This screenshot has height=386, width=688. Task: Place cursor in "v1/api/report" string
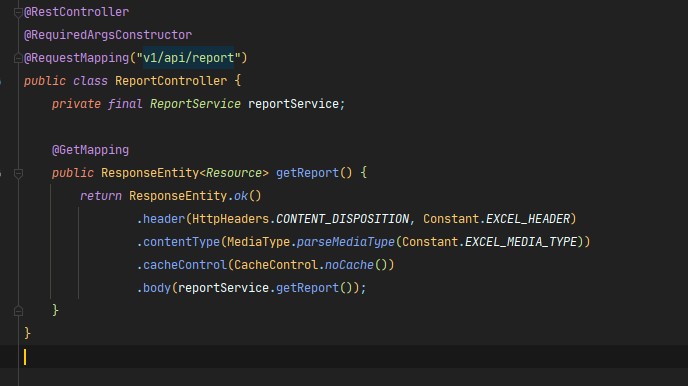(188, 58)
